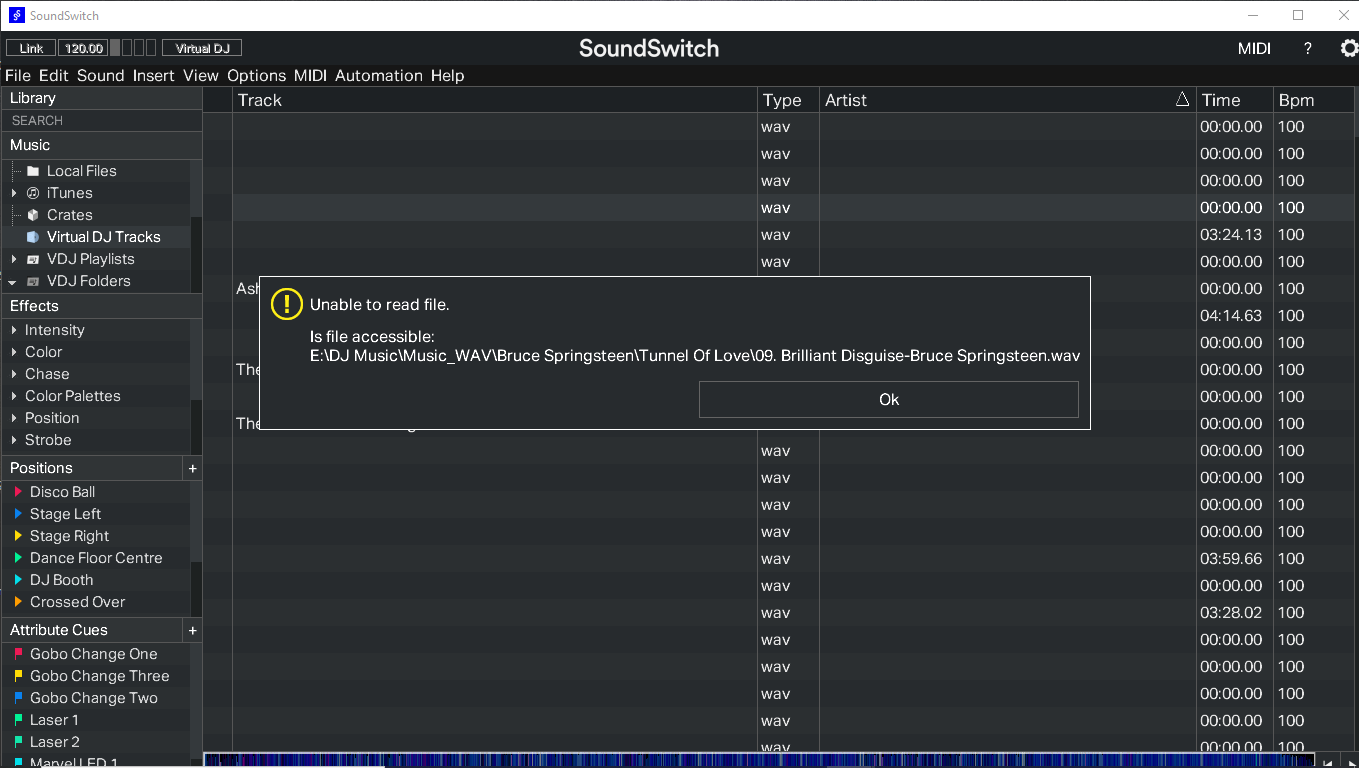
Task: Expand the Intensity effects group
Action: 14,330
